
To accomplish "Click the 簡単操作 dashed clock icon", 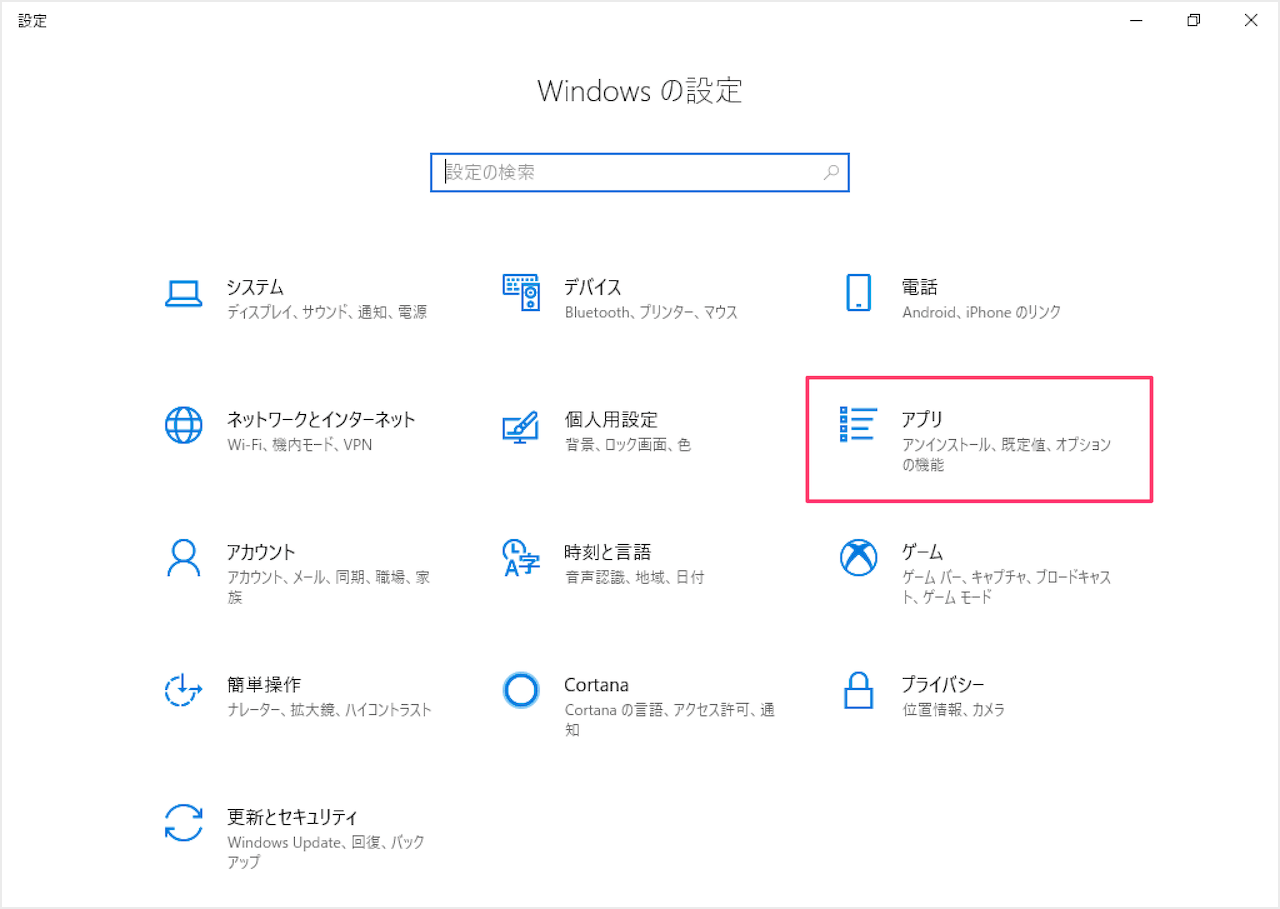I will pos(183,690).
